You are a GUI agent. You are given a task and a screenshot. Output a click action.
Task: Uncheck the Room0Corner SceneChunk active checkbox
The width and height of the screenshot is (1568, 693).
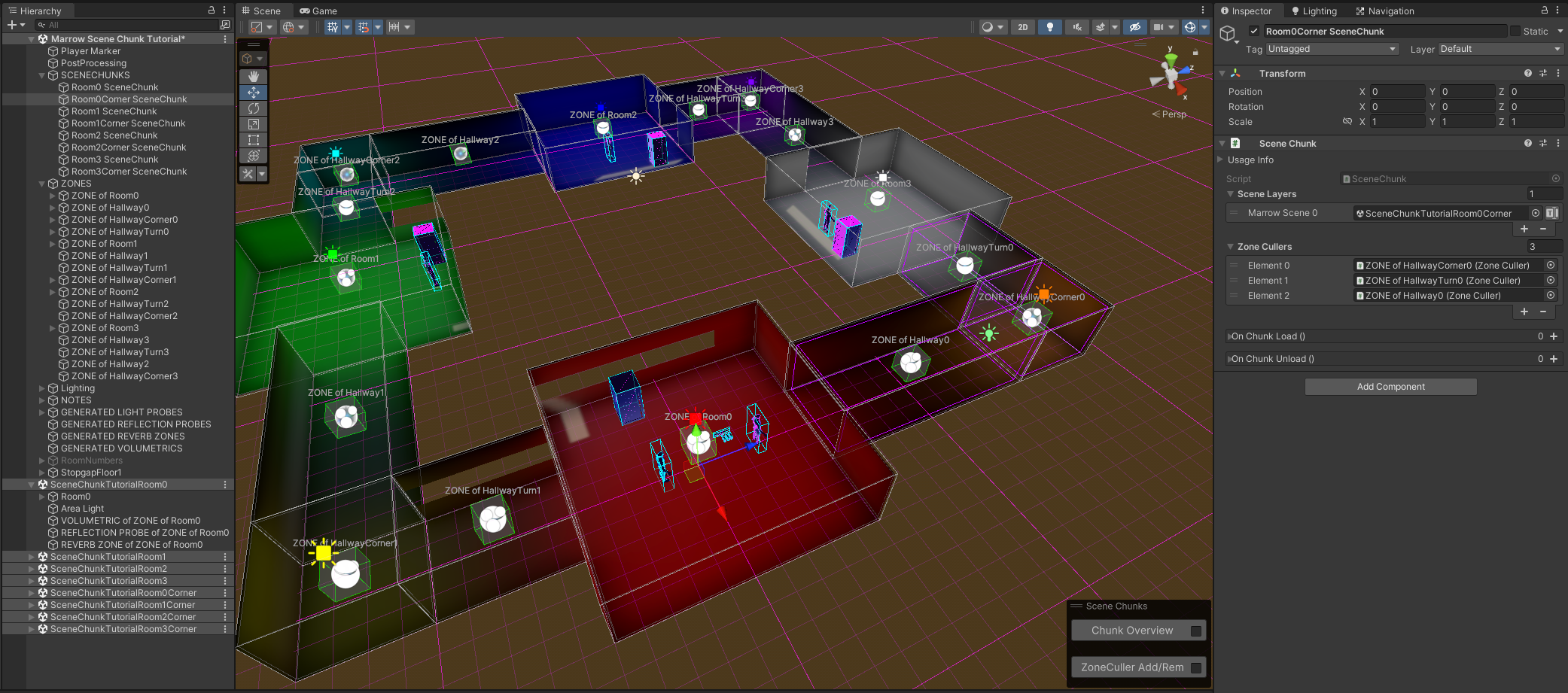[1254, 31]
